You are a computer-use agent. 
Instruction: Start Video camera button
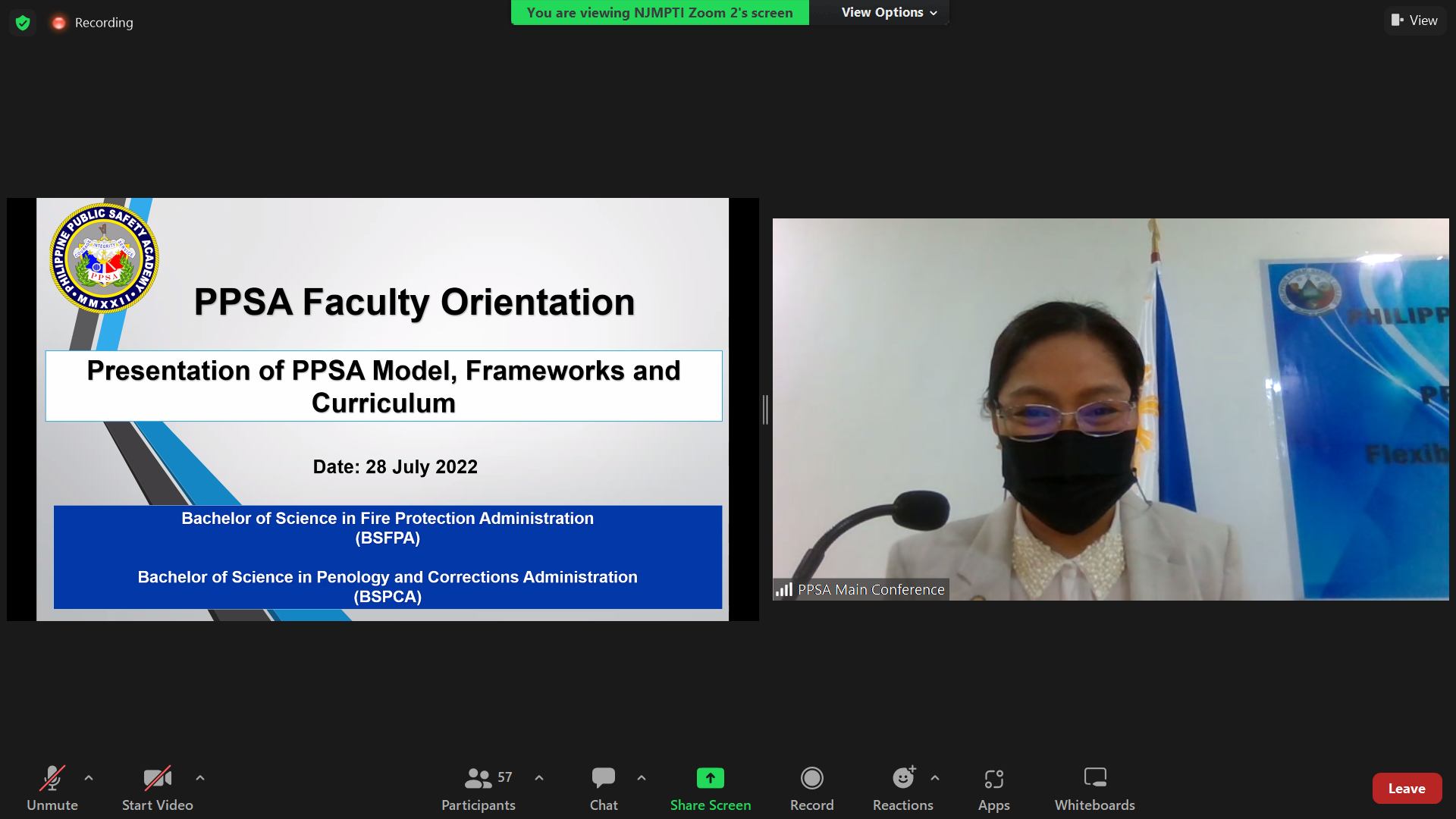point(157,789)
